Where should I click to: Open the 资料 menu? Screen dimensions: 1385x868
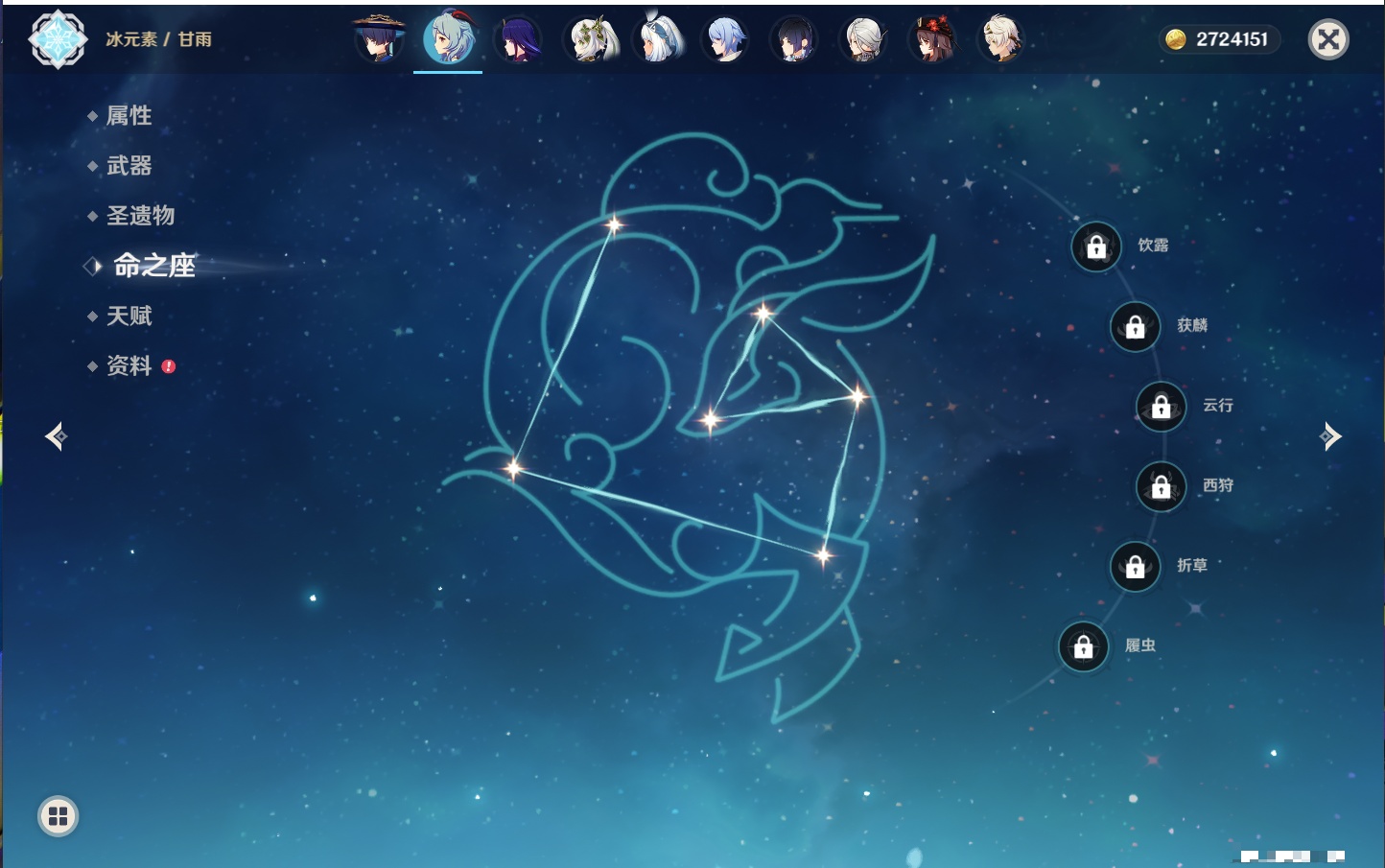tap(129, 365)
